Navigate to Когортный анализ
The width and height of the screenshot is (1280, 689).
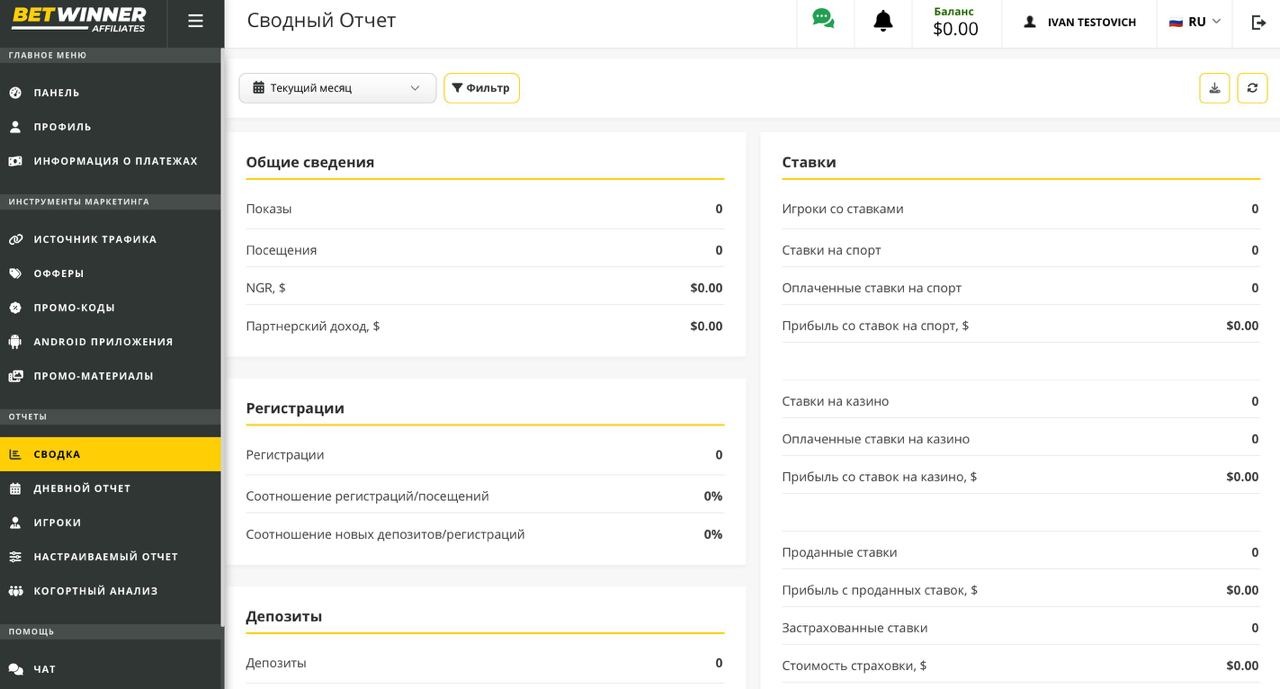95,591
